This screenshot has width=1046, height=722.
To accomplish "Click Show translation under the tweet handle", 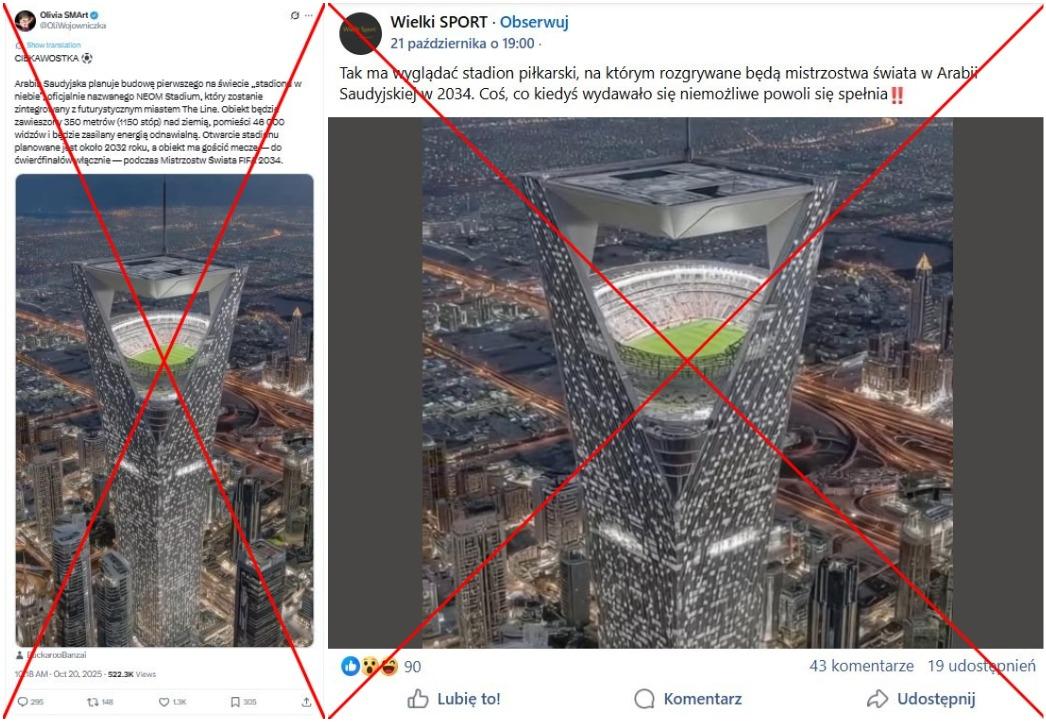I will [x=53, y=45].
